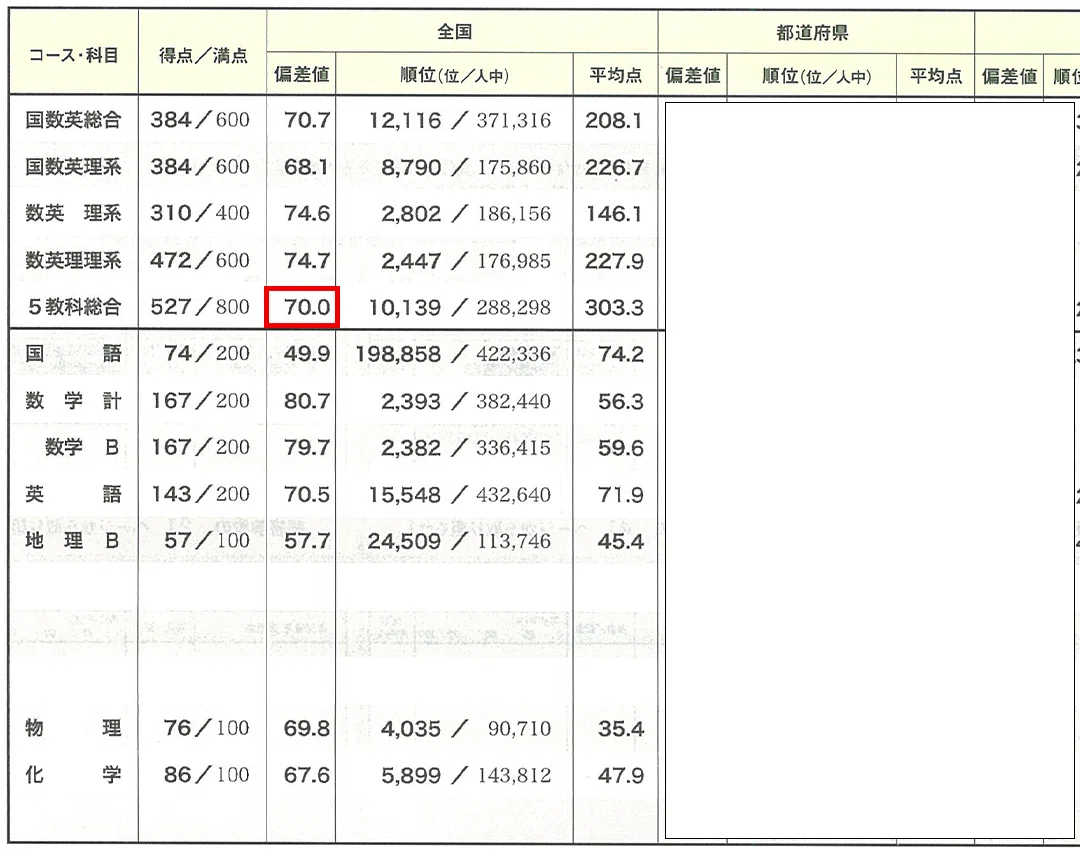Click the deviation value 68.1
This screenshot has height=850, width=1080.
[307, 167]
